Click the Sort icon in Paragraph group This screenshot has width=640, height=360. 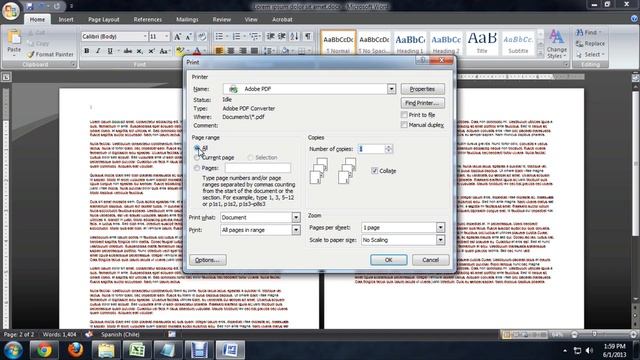294,37
